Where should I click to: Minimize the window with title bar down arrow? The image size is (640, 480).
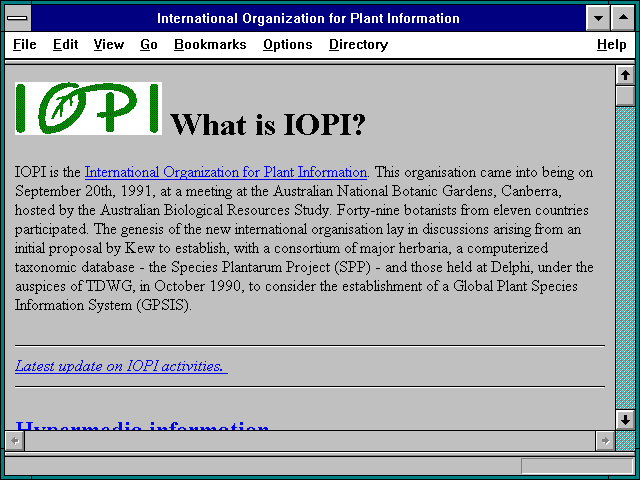coord(598,18)
